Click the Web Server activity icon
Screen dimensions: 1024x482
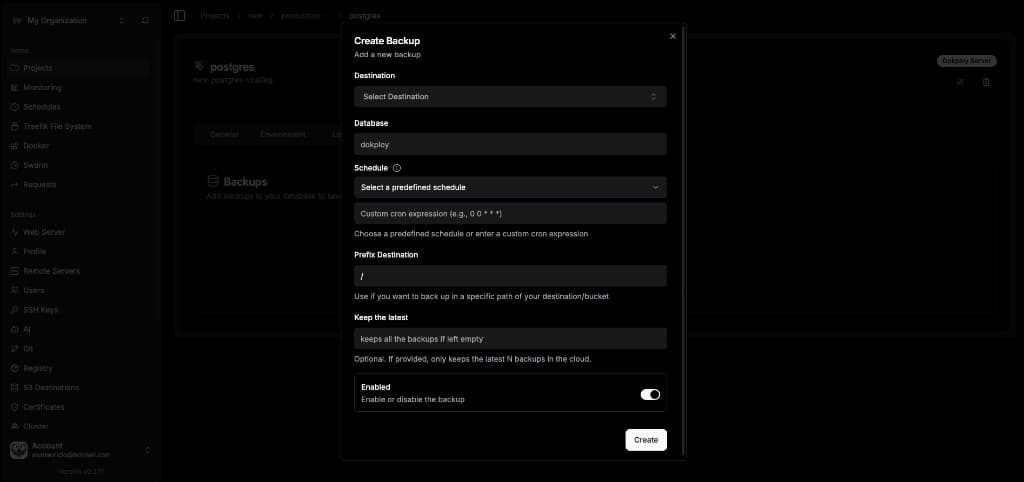[15, 232]
